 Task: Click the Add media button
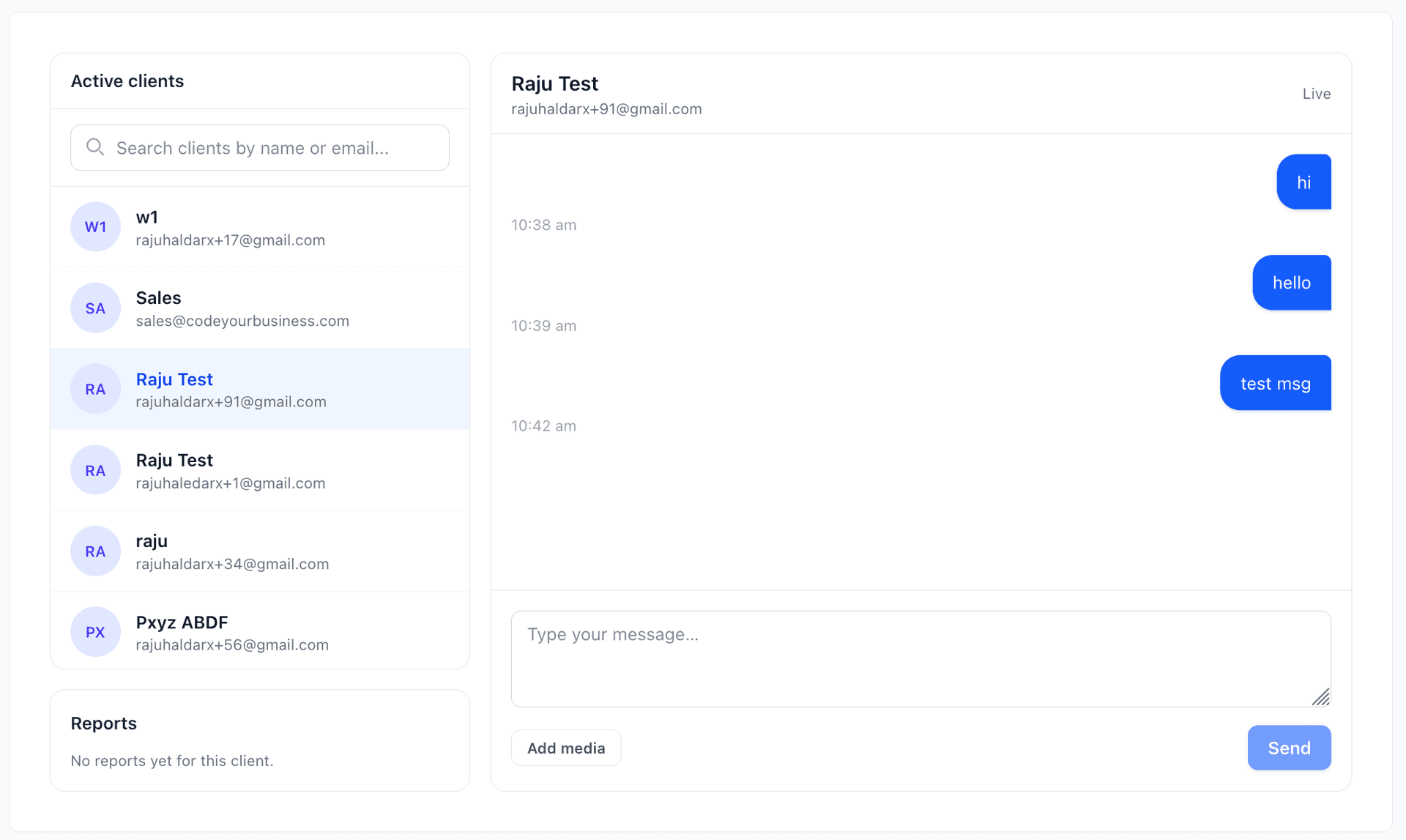(565, 748)
